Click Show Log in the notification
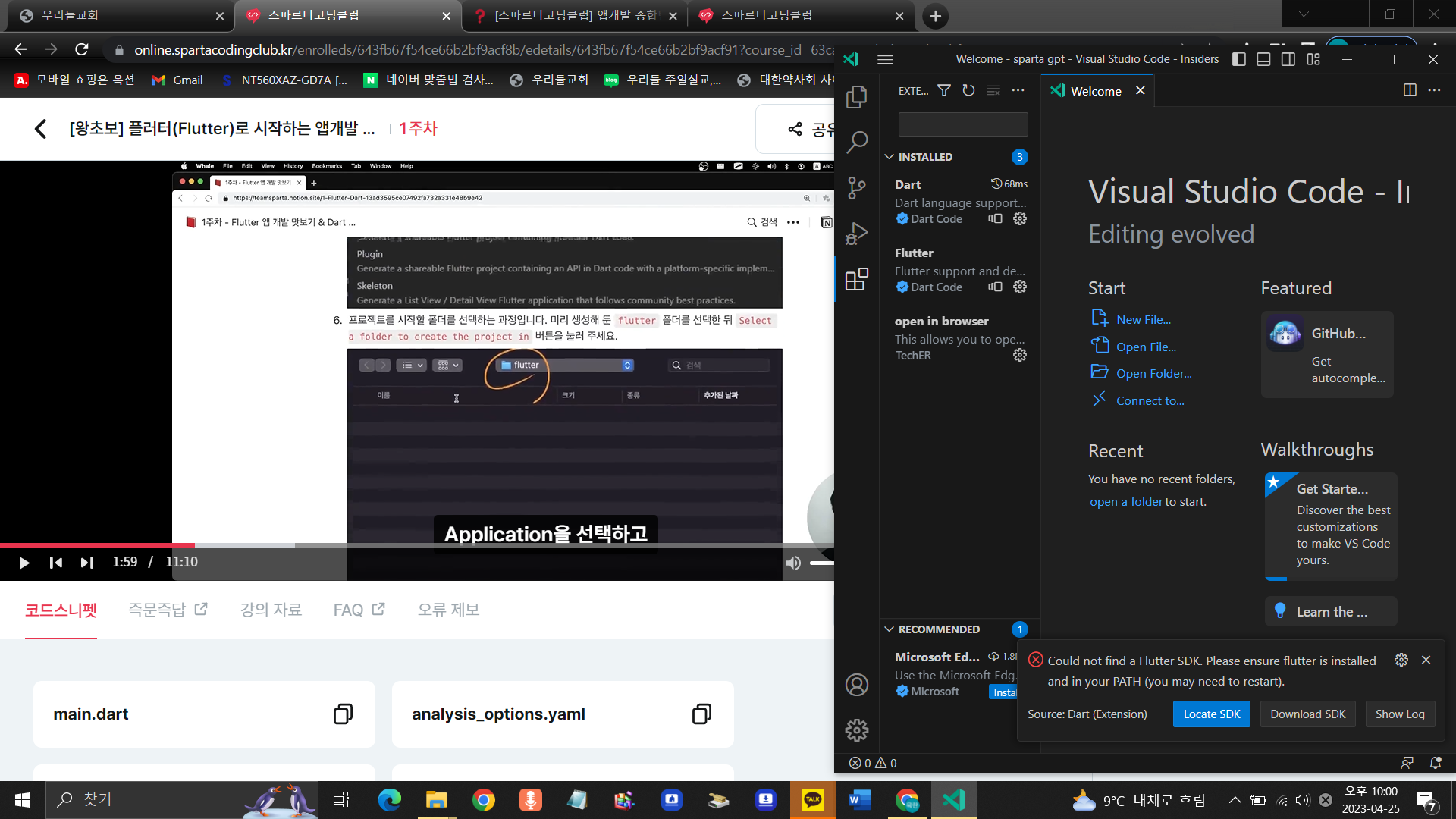The image size is (1456, 819). pos(1400,714)
